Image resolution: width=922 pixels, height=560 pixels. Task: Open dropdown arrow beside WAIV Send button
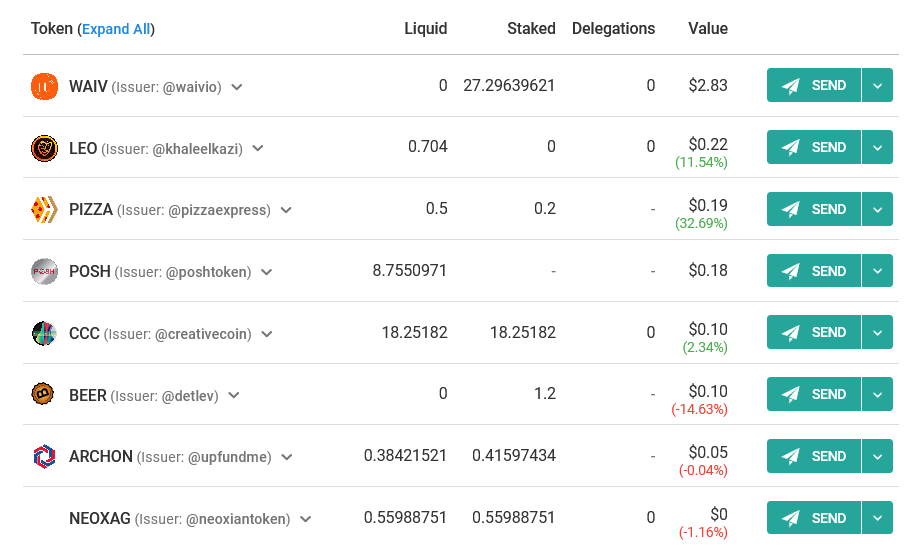(x=877, y=86)
